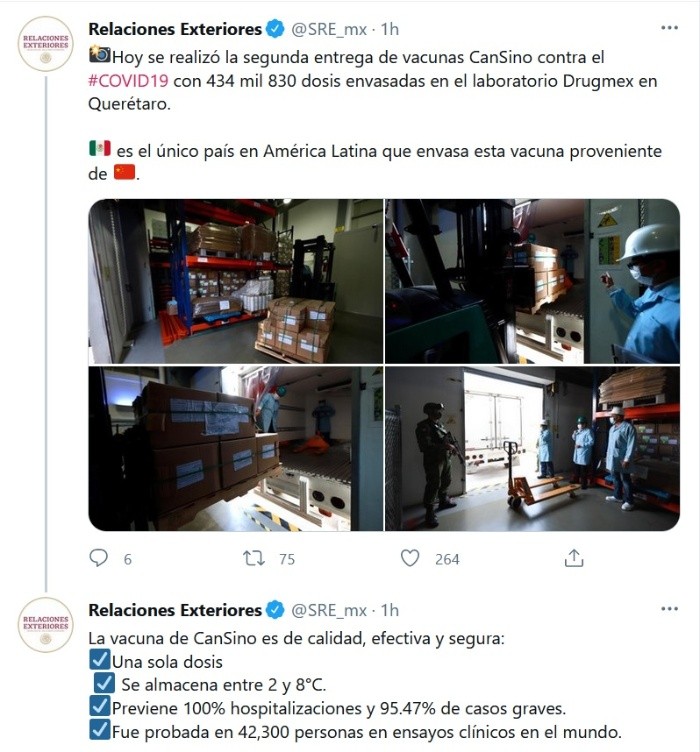Viewport: 700px width, 752px height.
Task: Click the verified badge on the second tweet
Action: 275,611
